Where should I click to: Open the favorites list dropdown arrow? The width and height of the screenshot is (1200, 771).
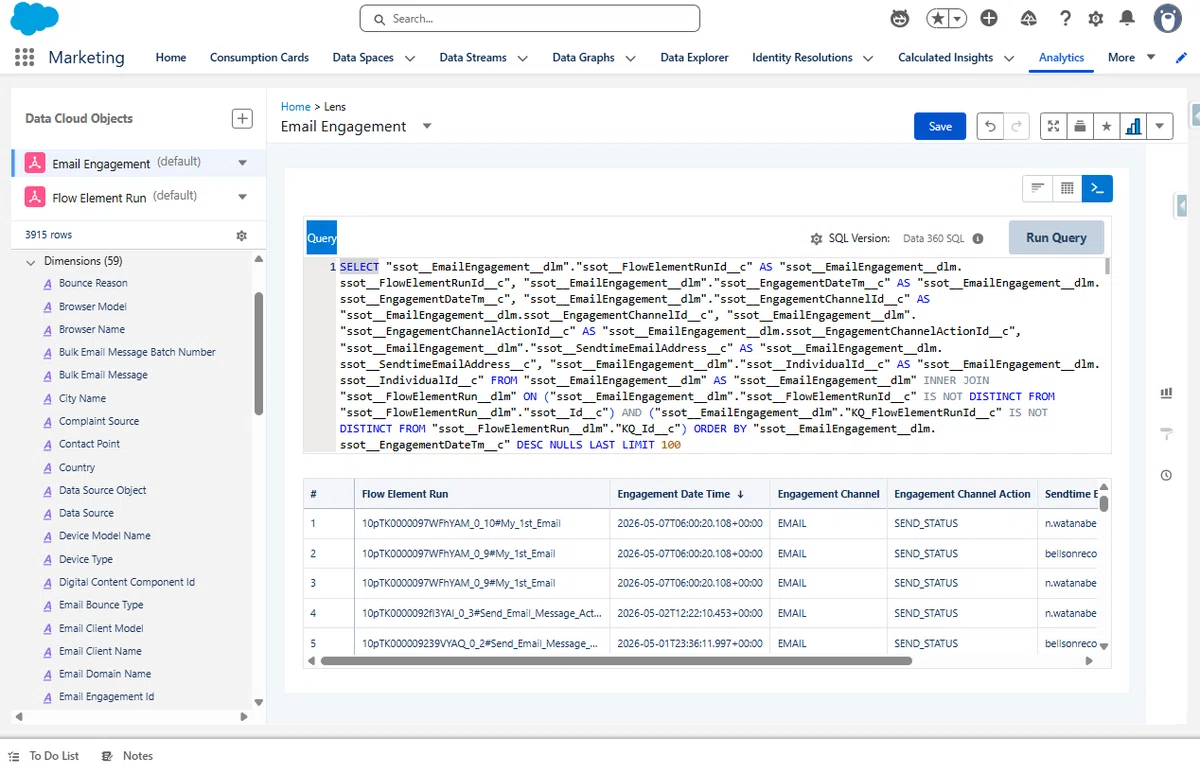pos(958,18)
